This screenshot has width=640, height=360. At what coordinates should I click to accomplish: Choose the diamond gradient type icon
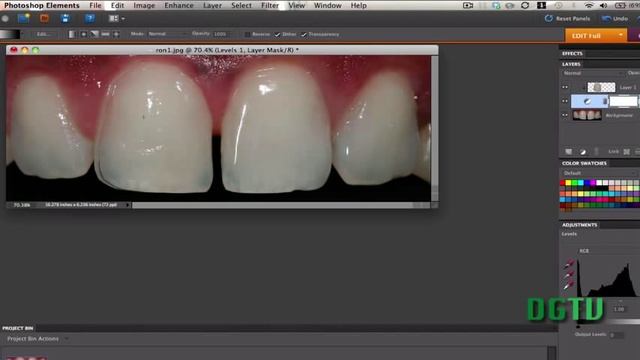click(x=116, y=34)
